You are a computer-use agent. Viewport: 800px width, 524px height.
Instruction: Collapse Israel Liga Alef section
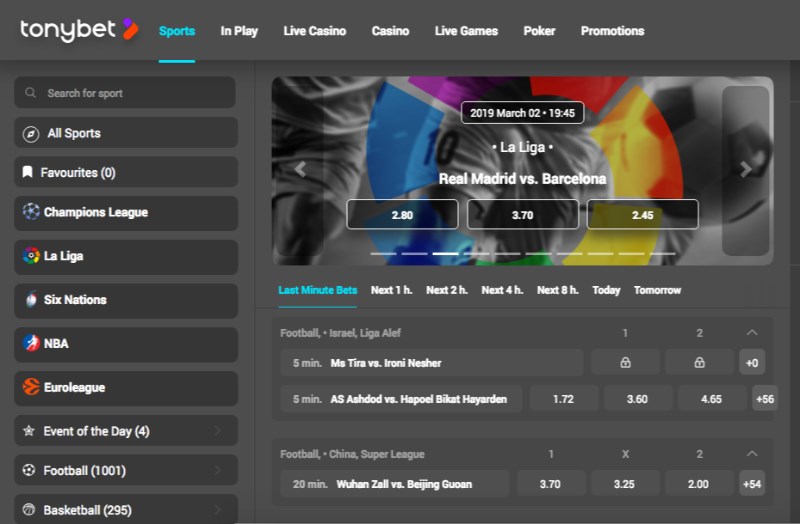(x=752, y=333)
